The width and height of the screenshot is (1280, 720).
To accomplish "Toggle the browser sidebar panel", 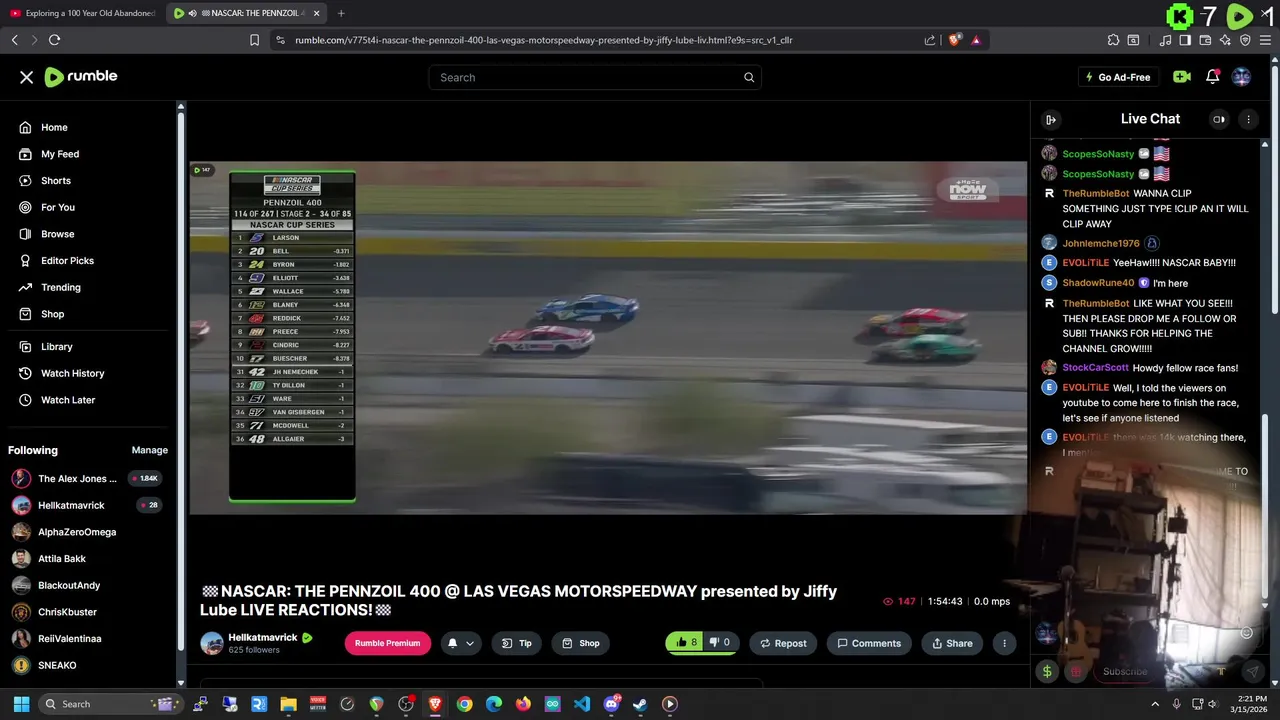I will [1185, 40].
